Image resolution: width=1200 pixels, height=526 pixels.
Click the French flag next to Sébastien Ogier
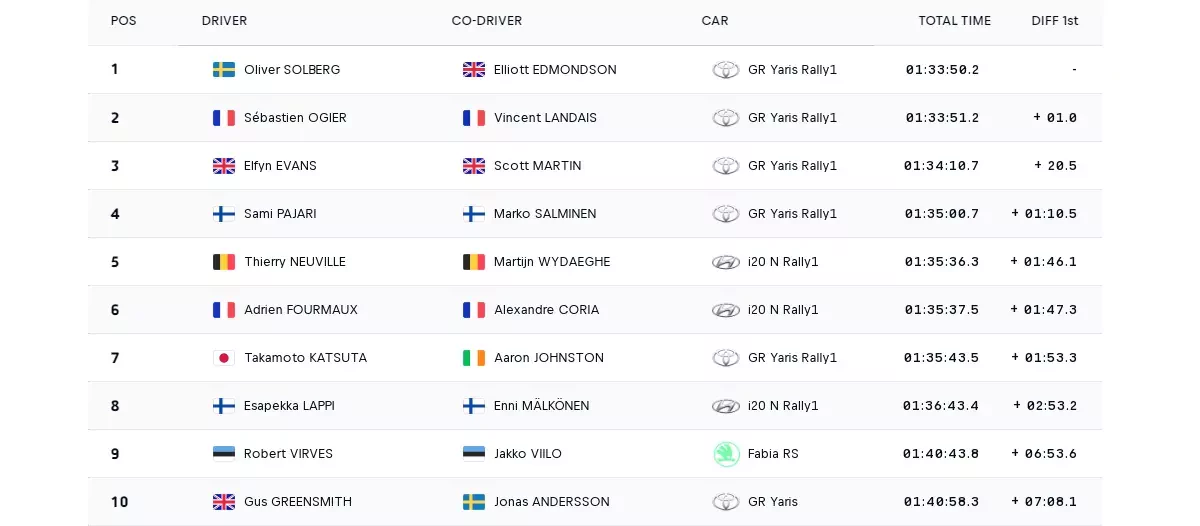click(224, 118)
